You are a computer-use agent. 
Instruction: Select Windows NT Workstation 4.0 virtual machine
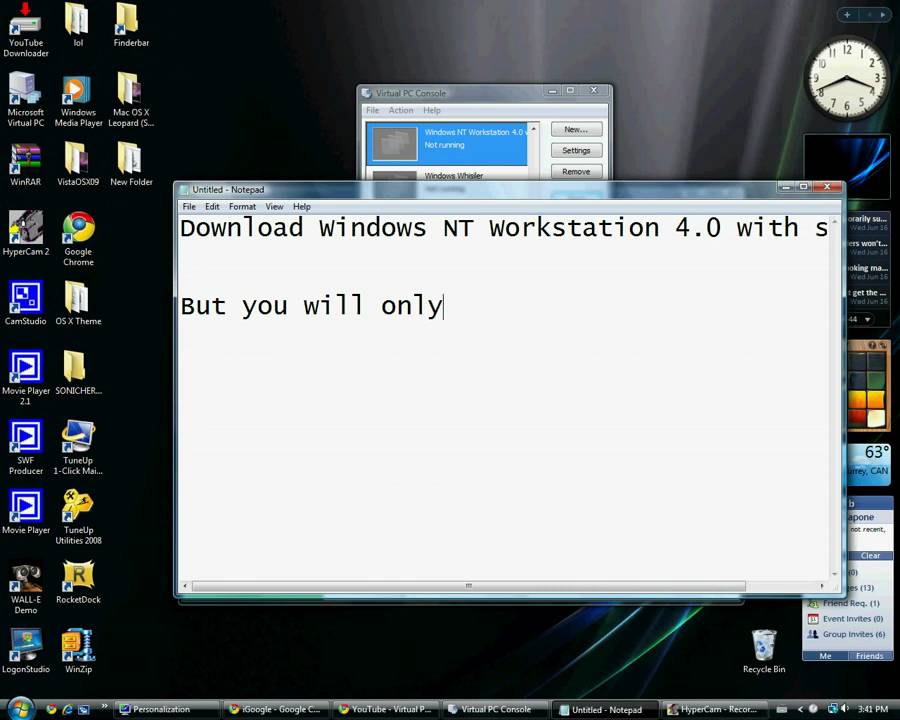click(447, 144)
